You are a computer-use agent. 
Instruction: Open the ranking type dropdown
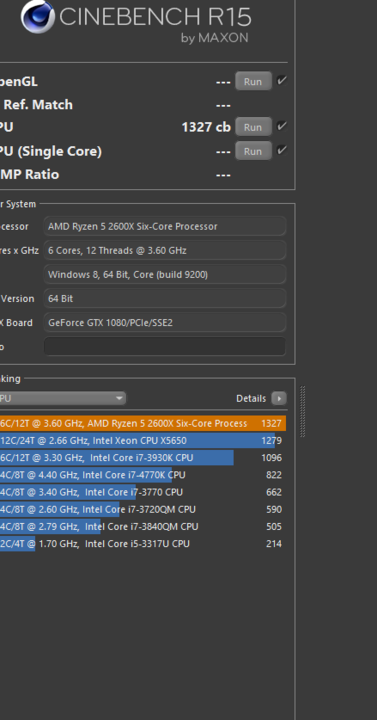pos(62,398)
